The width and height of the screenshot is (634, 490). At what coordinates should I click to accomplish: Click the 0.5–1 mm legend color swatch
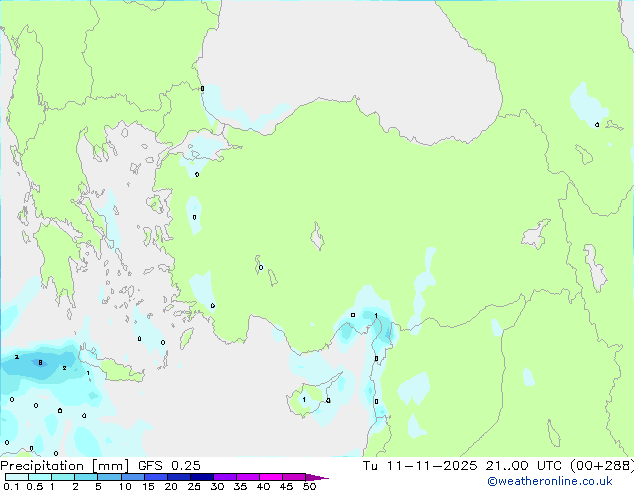pyautogui.click(x=40, y=477)
